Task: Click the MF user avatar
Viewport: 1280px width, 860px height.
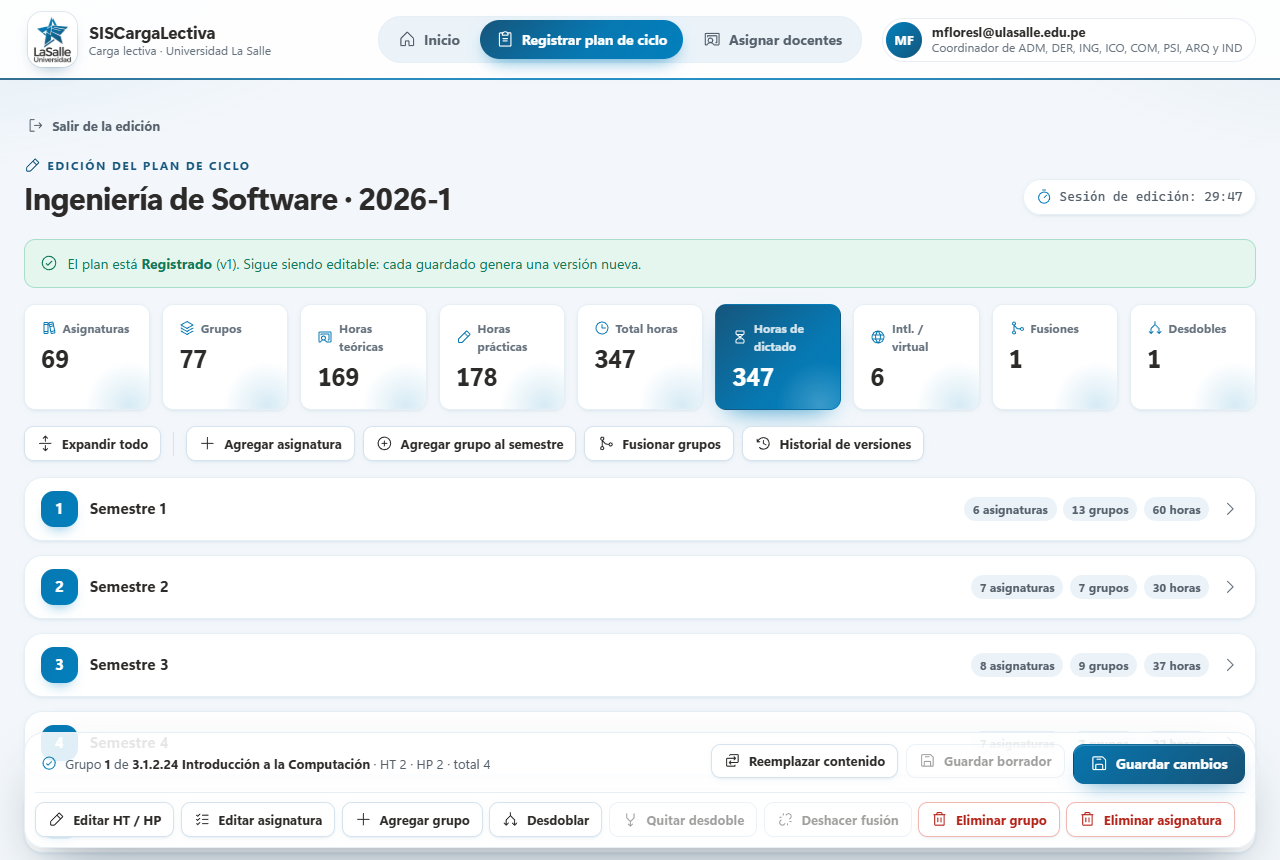Action: (x=904, y=40)
